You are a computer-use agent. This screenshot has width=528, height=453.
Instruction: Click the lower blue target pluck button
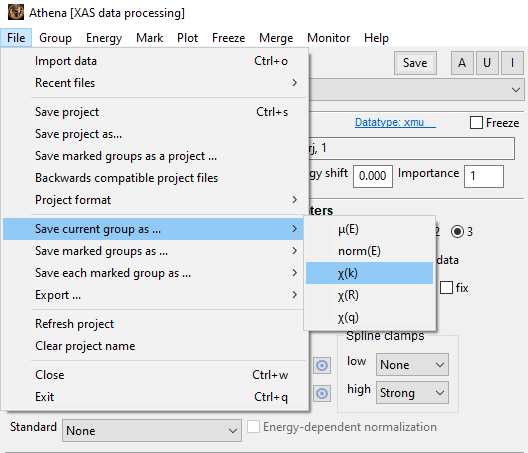(322, 393)
